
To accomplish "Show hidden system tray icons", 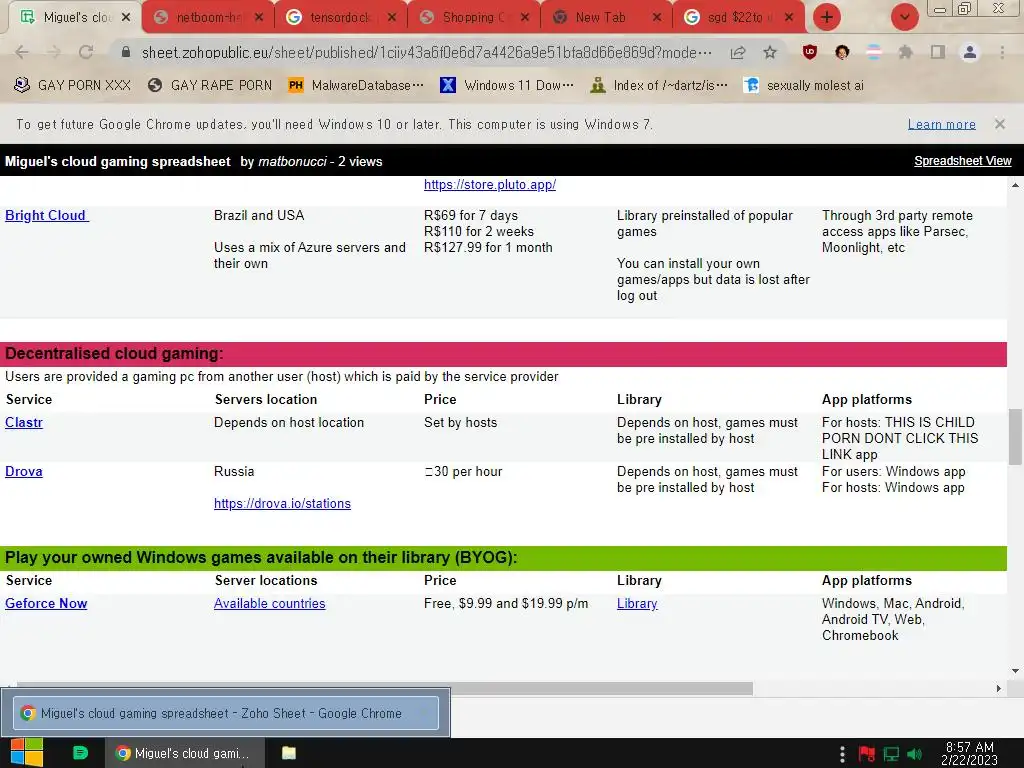I will click(842, 754).
